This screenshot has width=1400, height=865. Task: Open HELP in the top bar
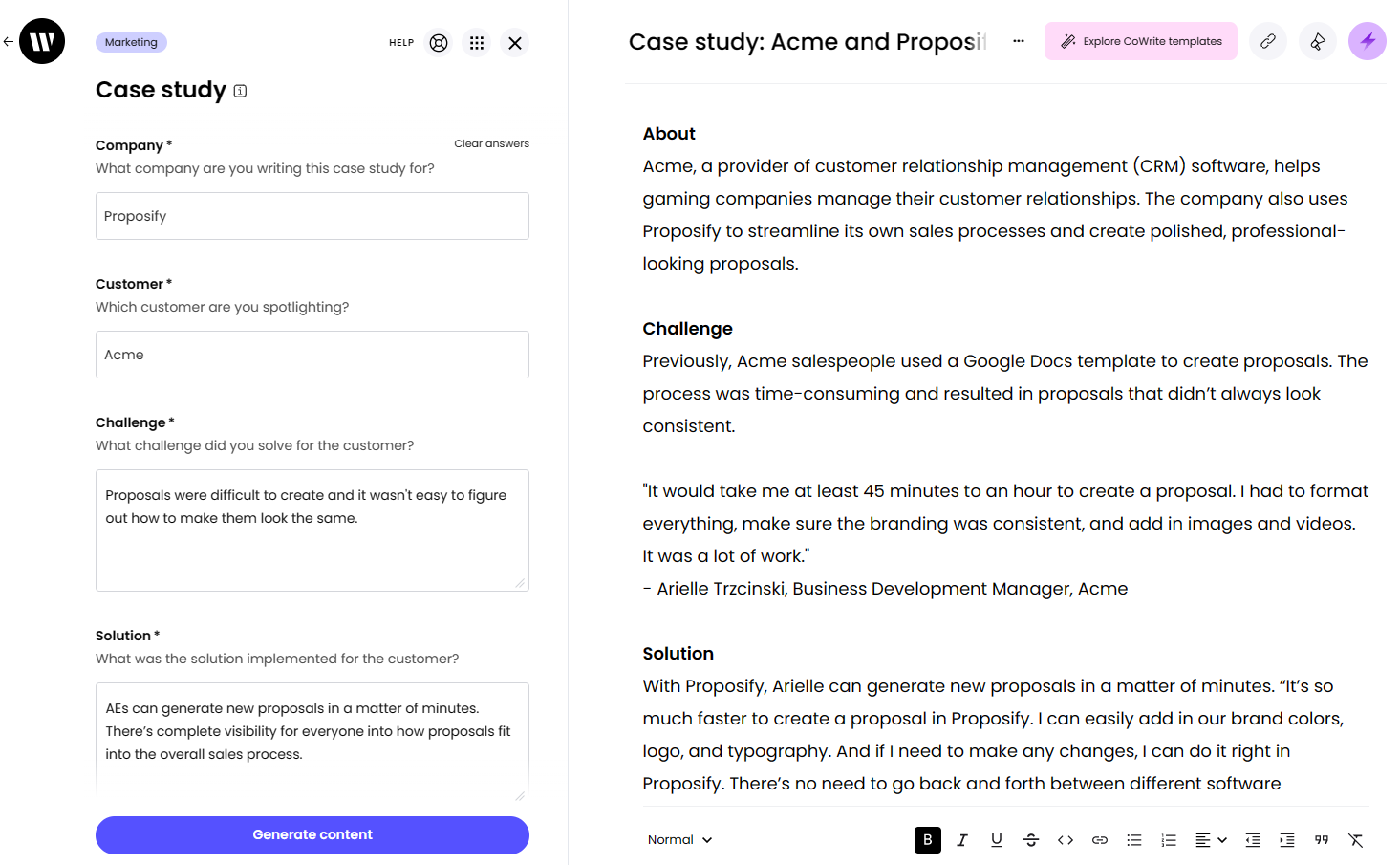[401, 43]
